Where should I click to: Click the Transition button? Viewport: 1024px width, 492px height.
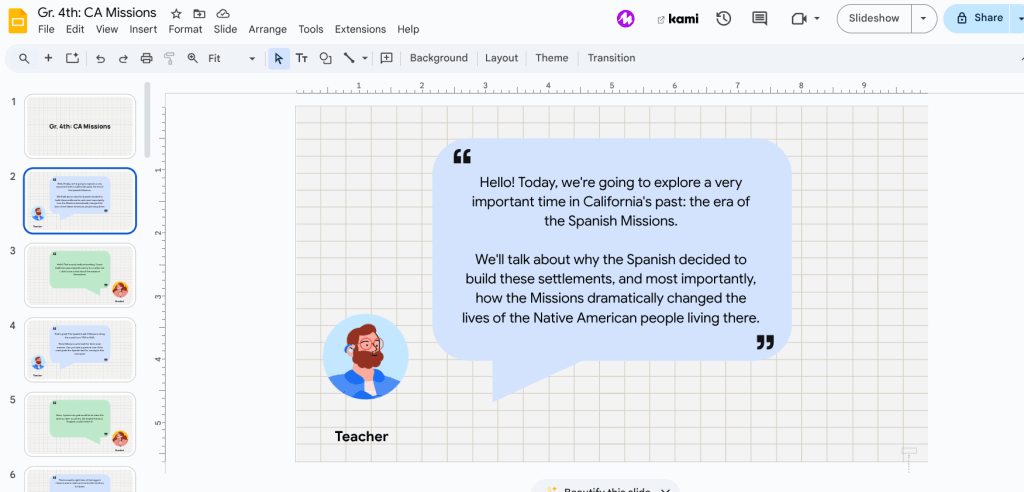[611, 58]
